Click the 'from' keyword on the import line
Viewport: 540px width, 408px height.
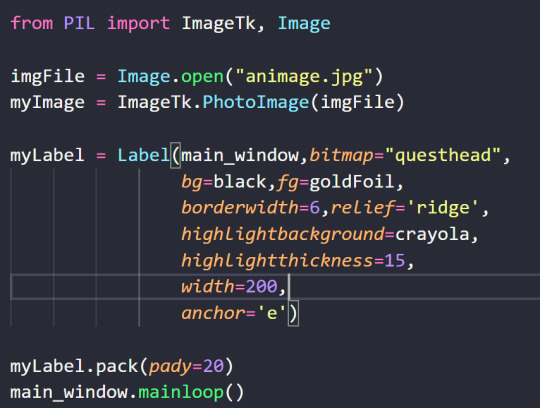(32, 23)
